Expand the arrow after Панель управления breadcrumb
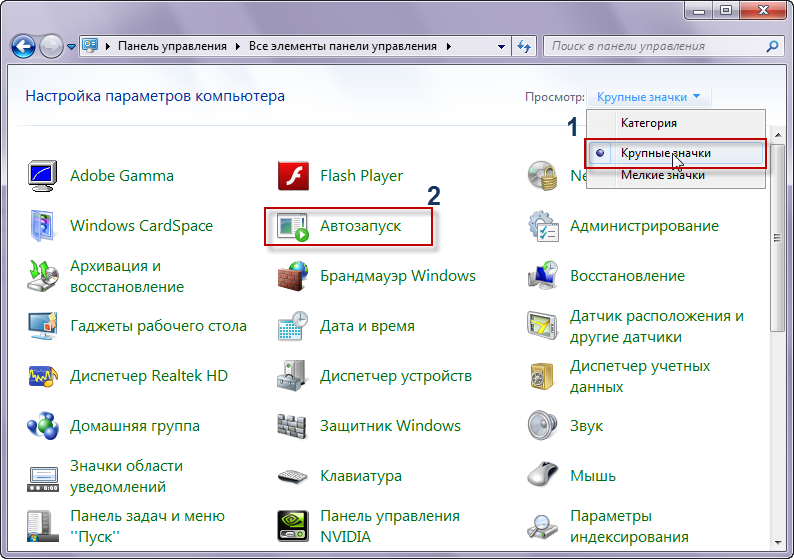The height and width of the screenshot is (559, 794). [238, 47]
